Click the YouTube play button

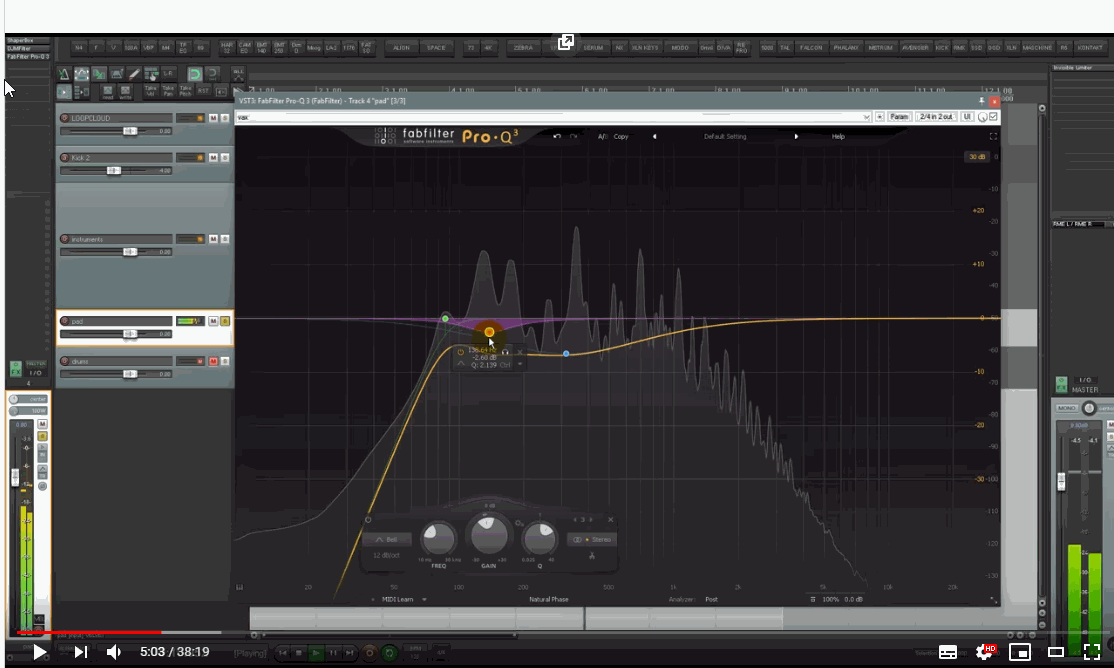(x=40, y=652)
